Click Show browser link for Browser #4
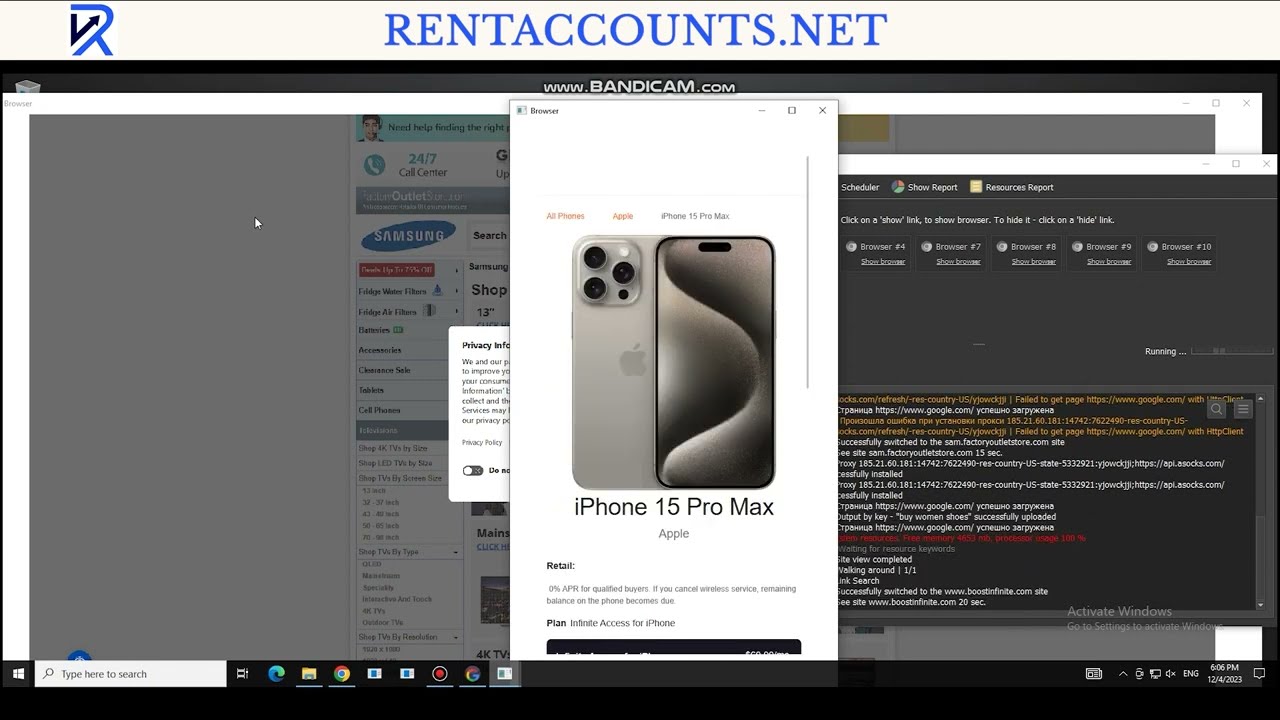This screenshot has height=720, width=1280. 883,262
